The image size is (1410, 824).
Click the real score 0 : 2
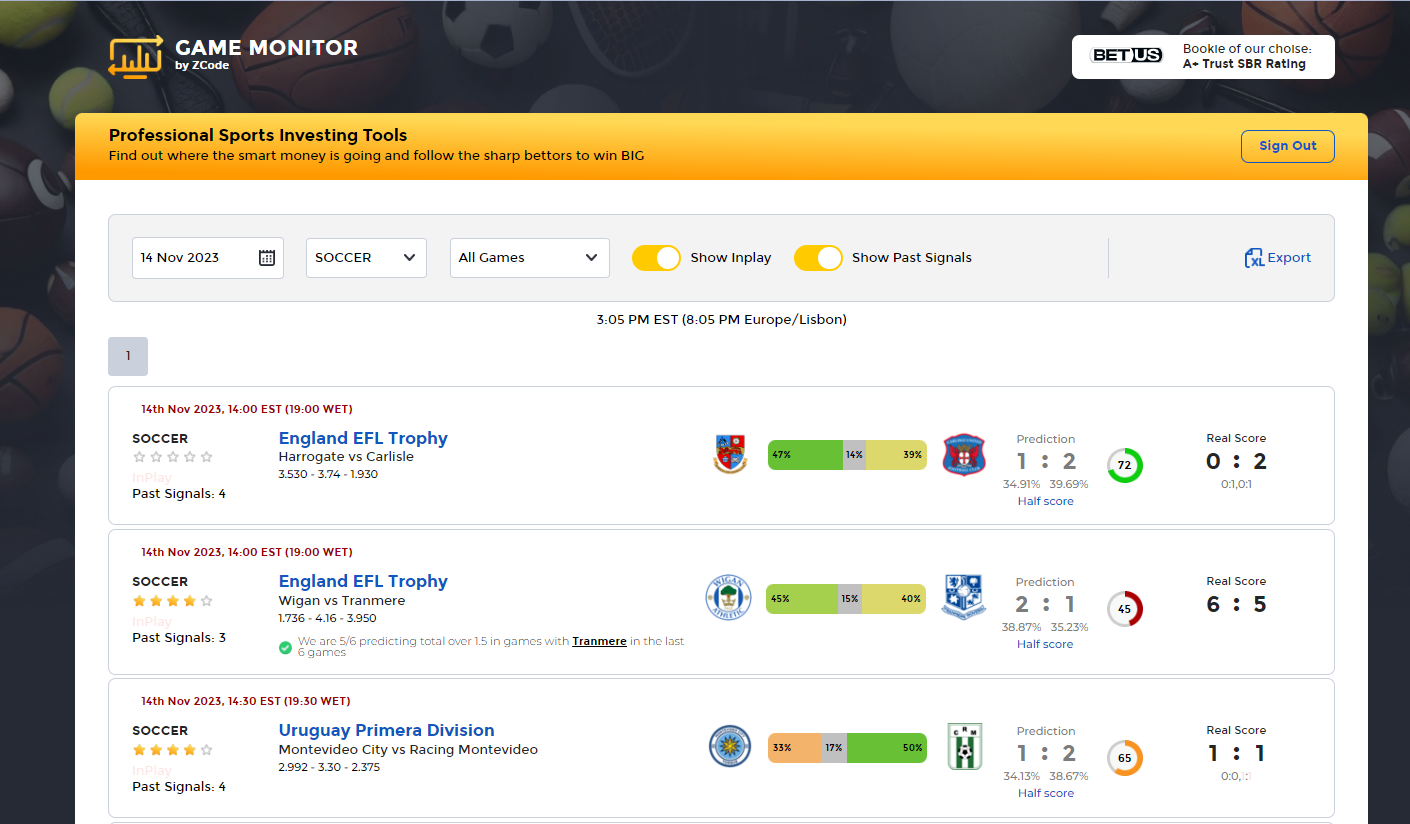point(1236,461)
